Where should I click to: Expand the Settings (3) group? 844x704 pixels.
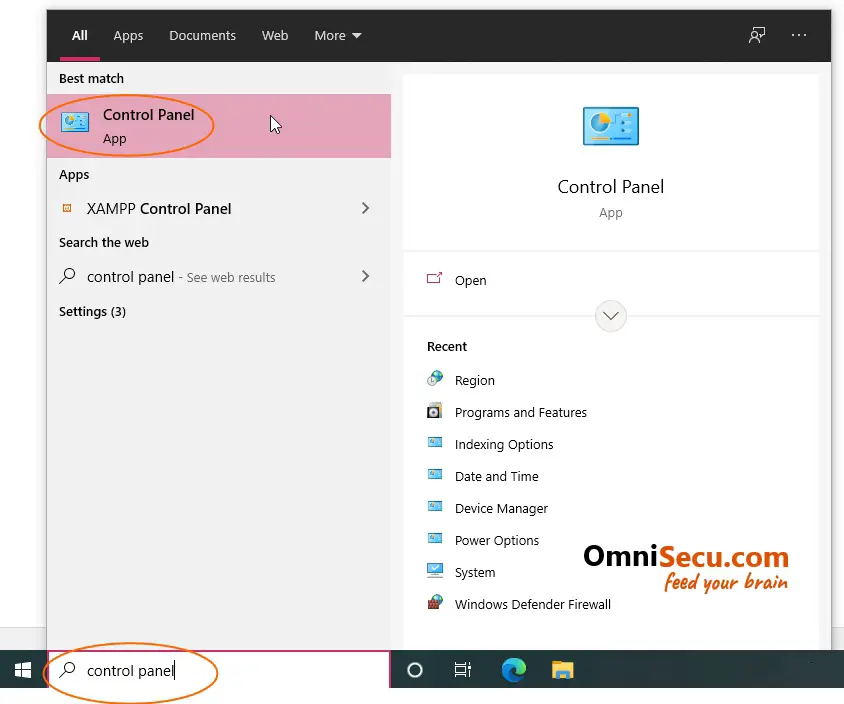[x=92, y=312]
